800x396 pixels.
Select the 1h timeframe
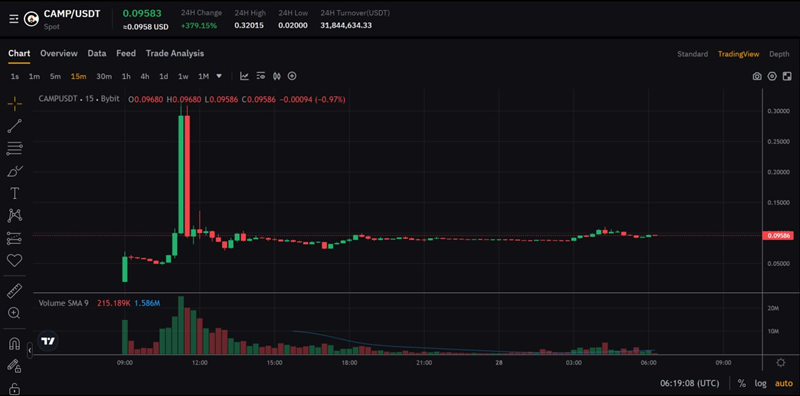point(126,77)
